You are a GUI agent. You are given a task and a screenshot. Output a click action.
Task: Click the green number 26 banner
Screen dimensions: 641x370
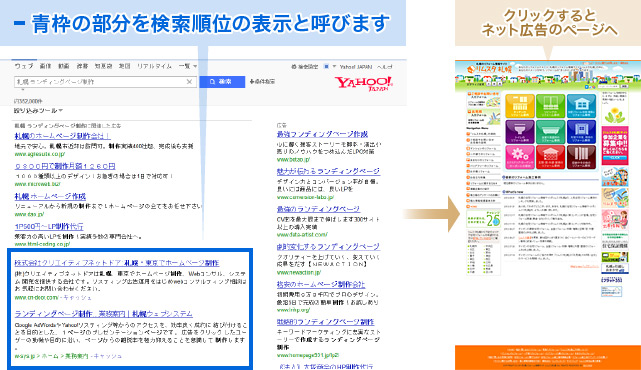pyautogui.click(x=484, y=219)
